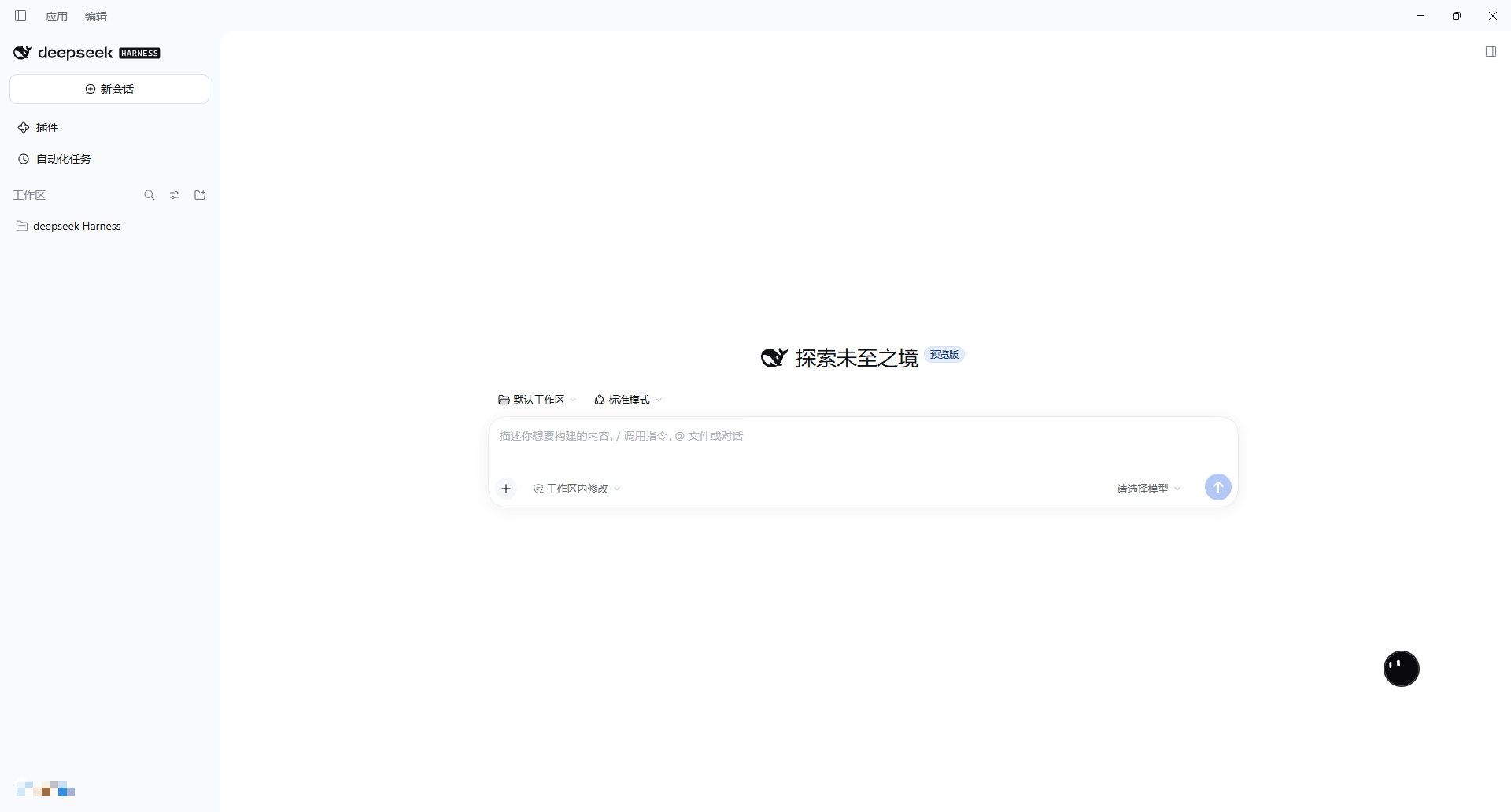The height and width of the screenshot is (812, 1511).
Task: Click the floating black face assistant icon
Action: [1401, 669]
